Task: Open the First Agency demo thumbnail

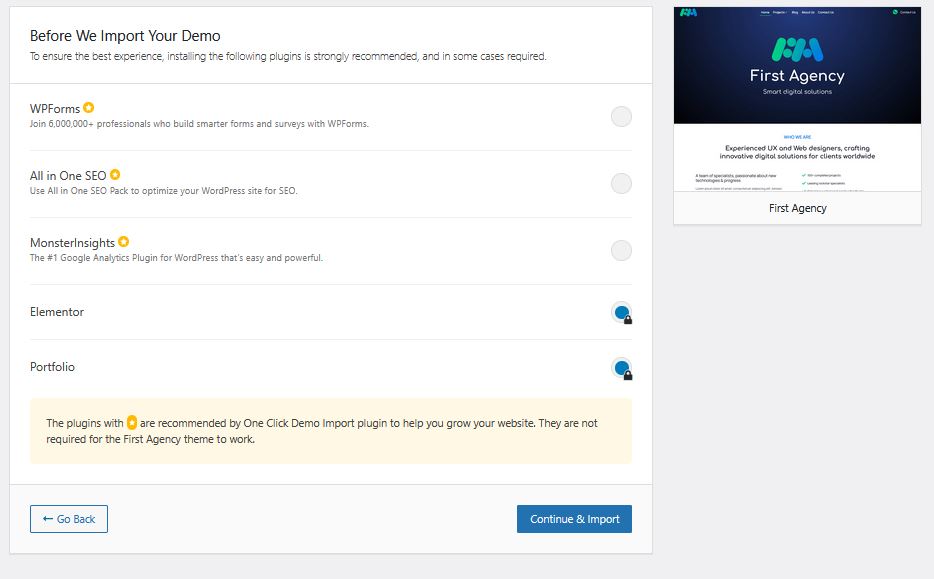Action: (797, 99)
